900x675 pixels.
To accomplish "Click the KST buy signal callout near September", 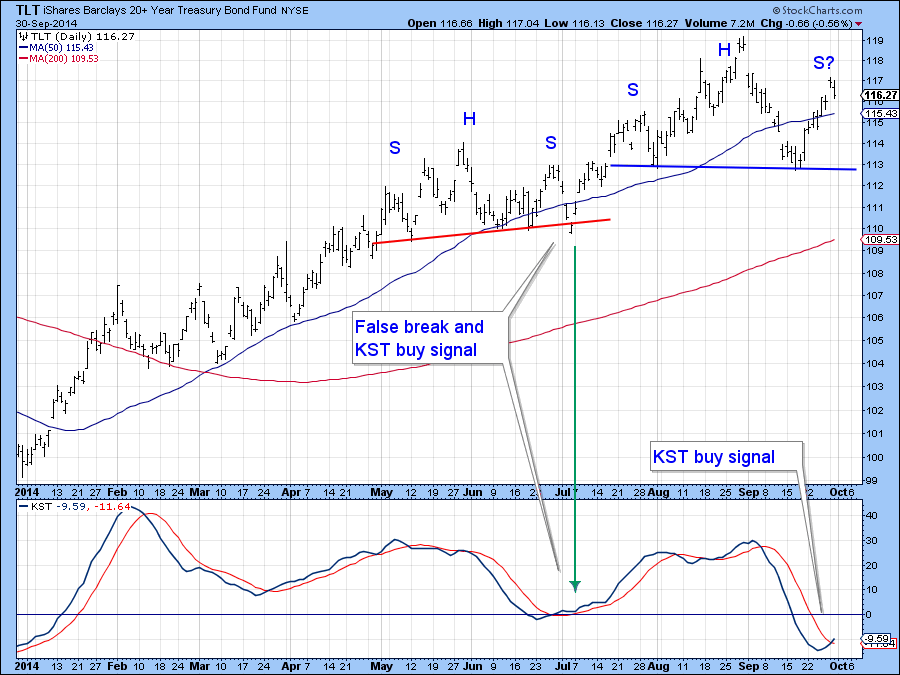I will 726,456.
